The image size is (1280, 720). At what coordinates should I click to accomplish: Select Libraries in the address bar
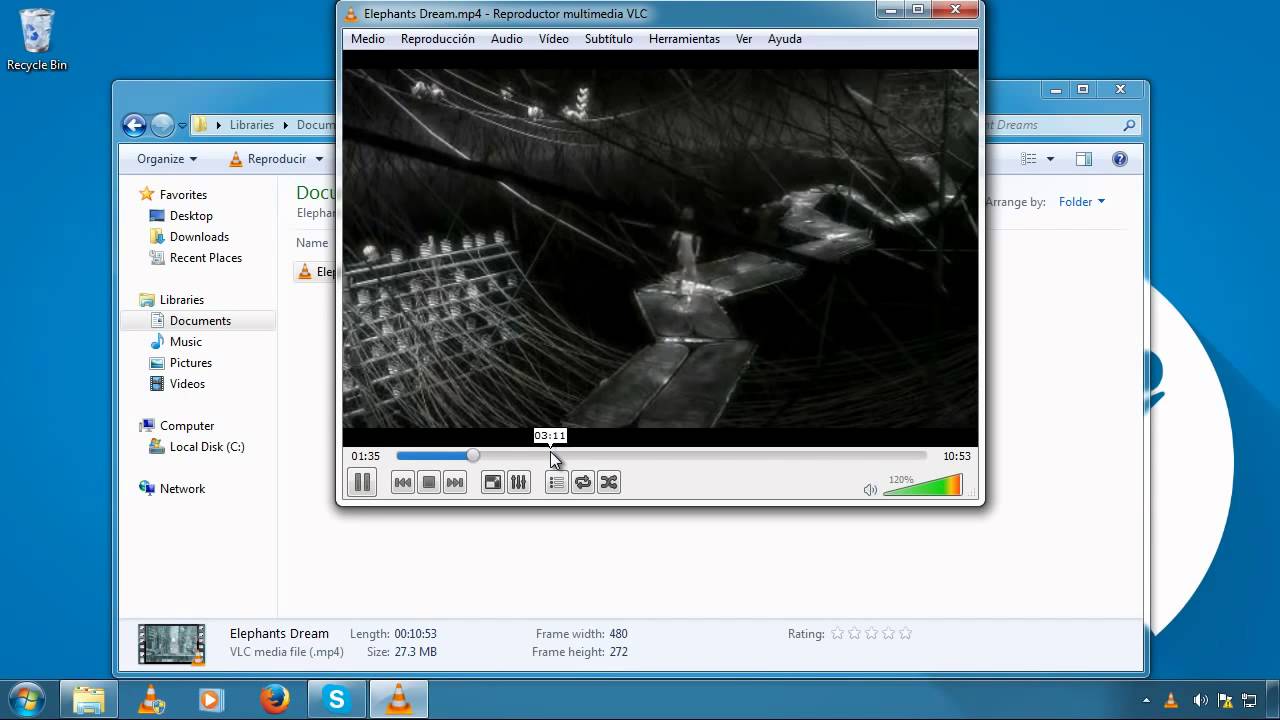(252, 125)
